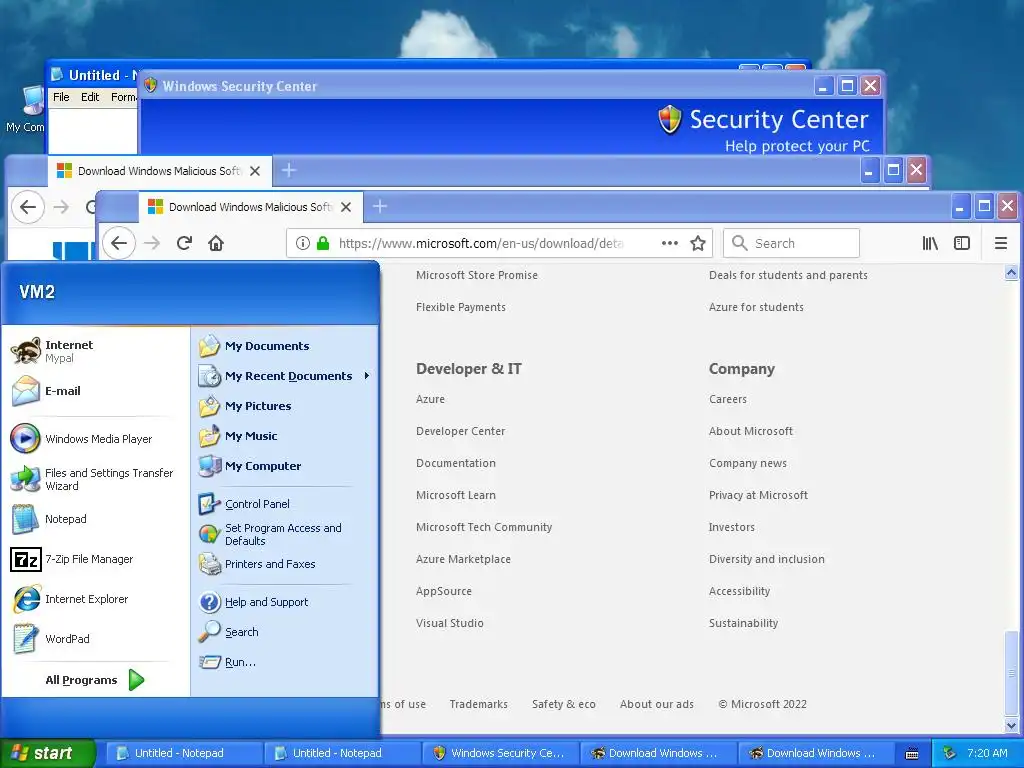Open the Azure link
1024x768 pixels.
[430, 399]
